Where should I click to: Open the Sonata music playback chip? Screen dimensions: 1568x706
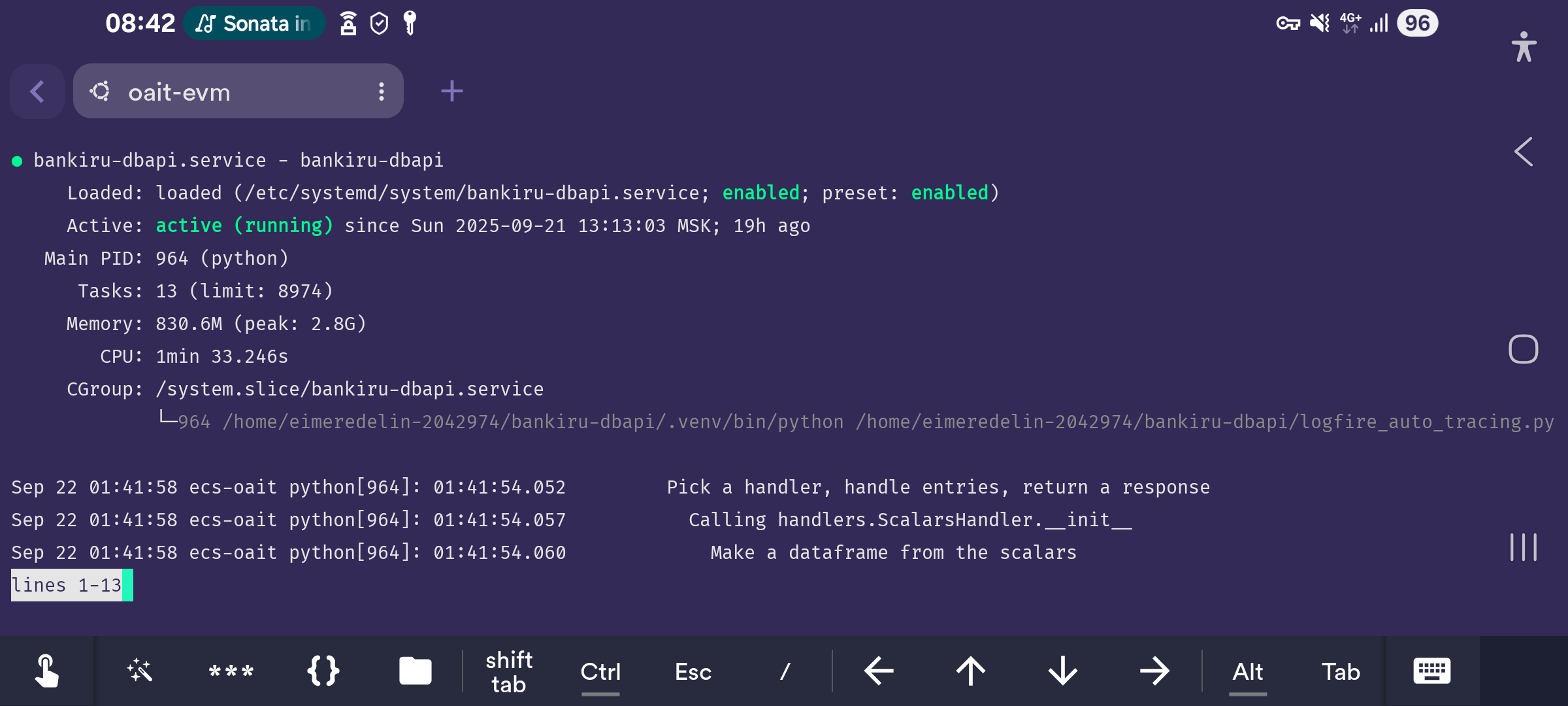coord(254,24)
